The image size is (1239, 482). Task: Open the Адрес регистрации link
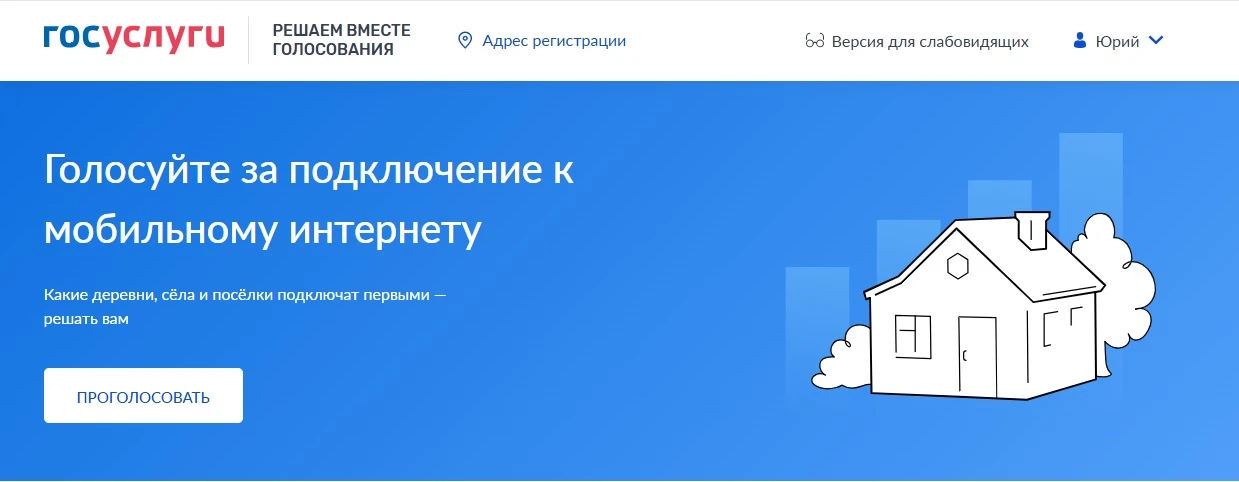tap(553, 41)
